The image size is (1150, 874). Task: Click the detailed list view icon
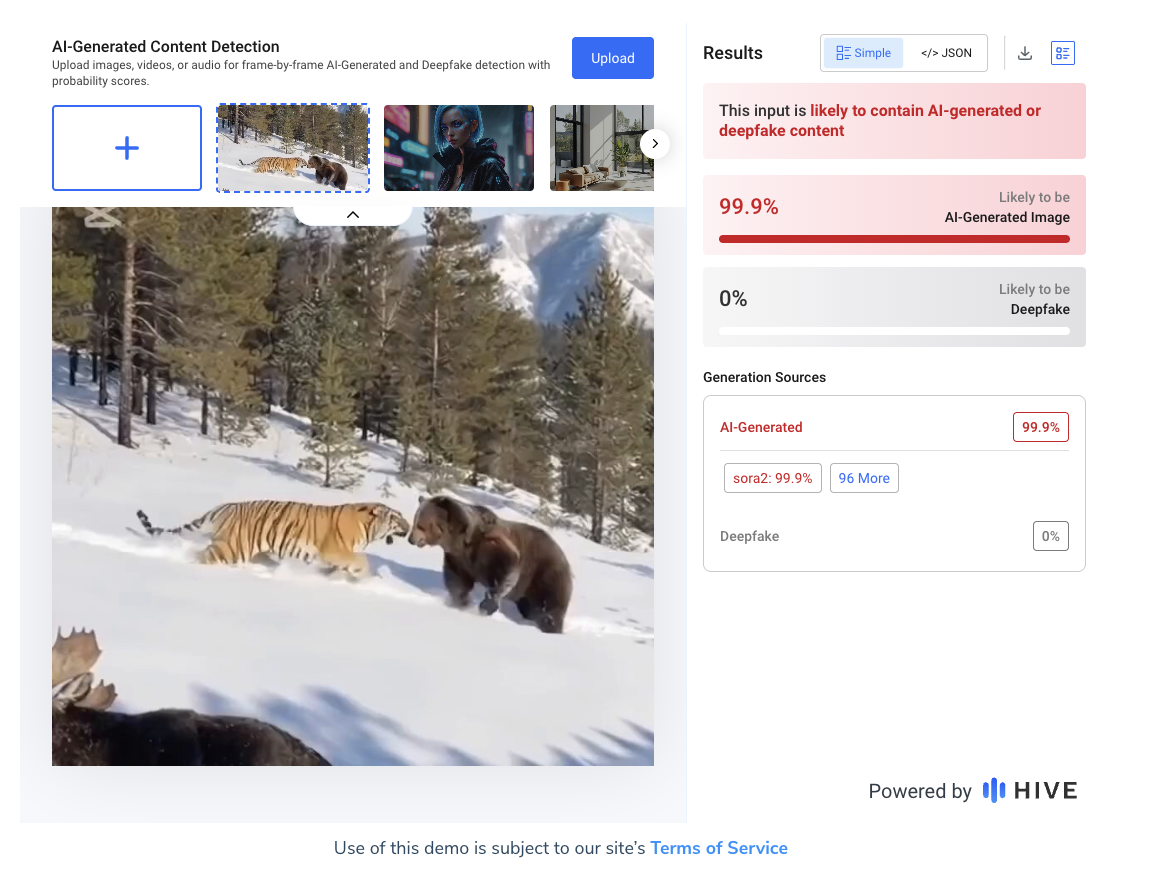tap(1062, 54)
